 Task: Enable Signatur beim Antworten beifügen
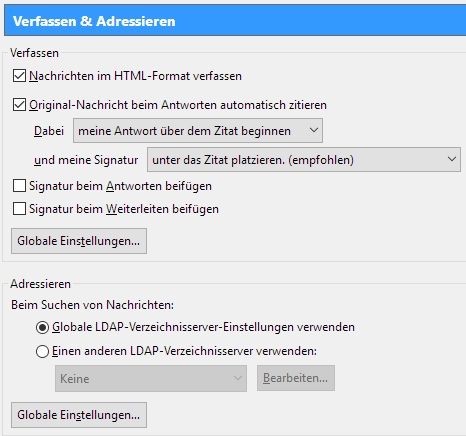[19, 186]
